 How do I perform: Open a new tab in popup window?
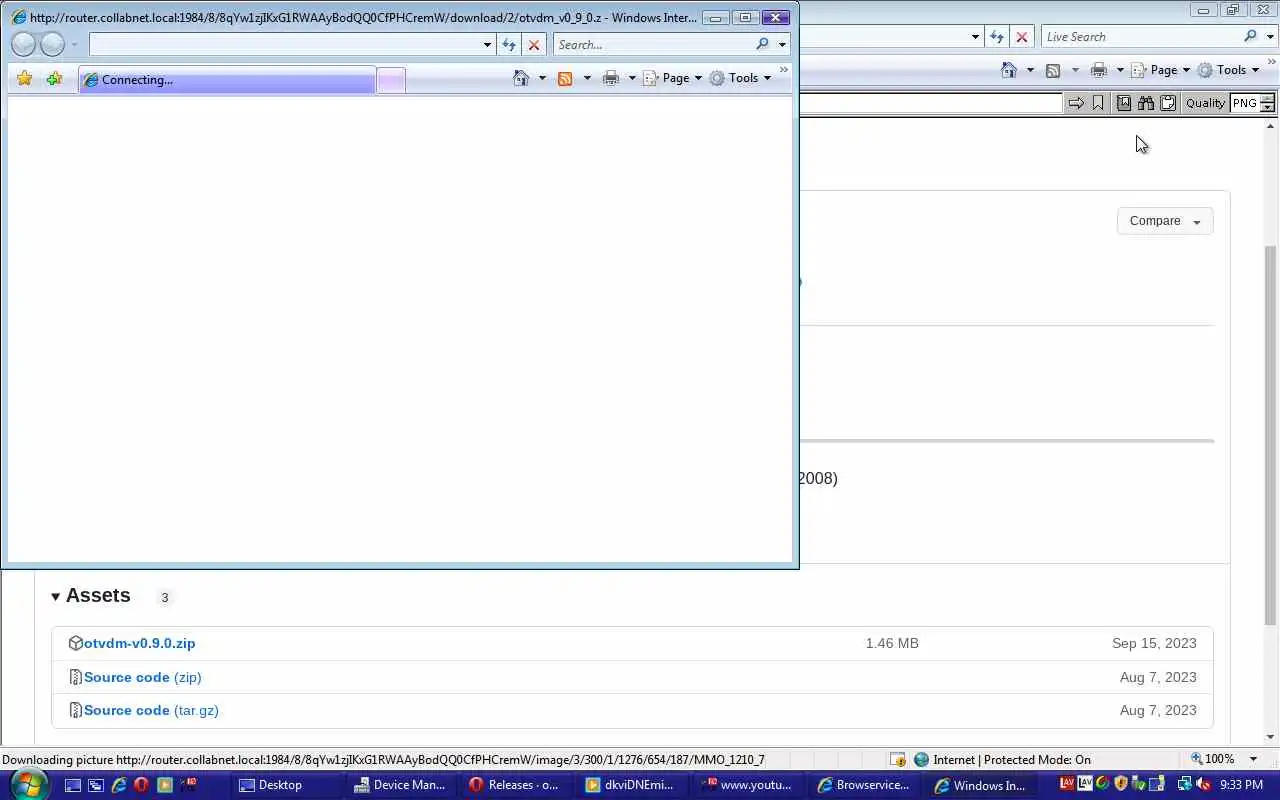391,81
